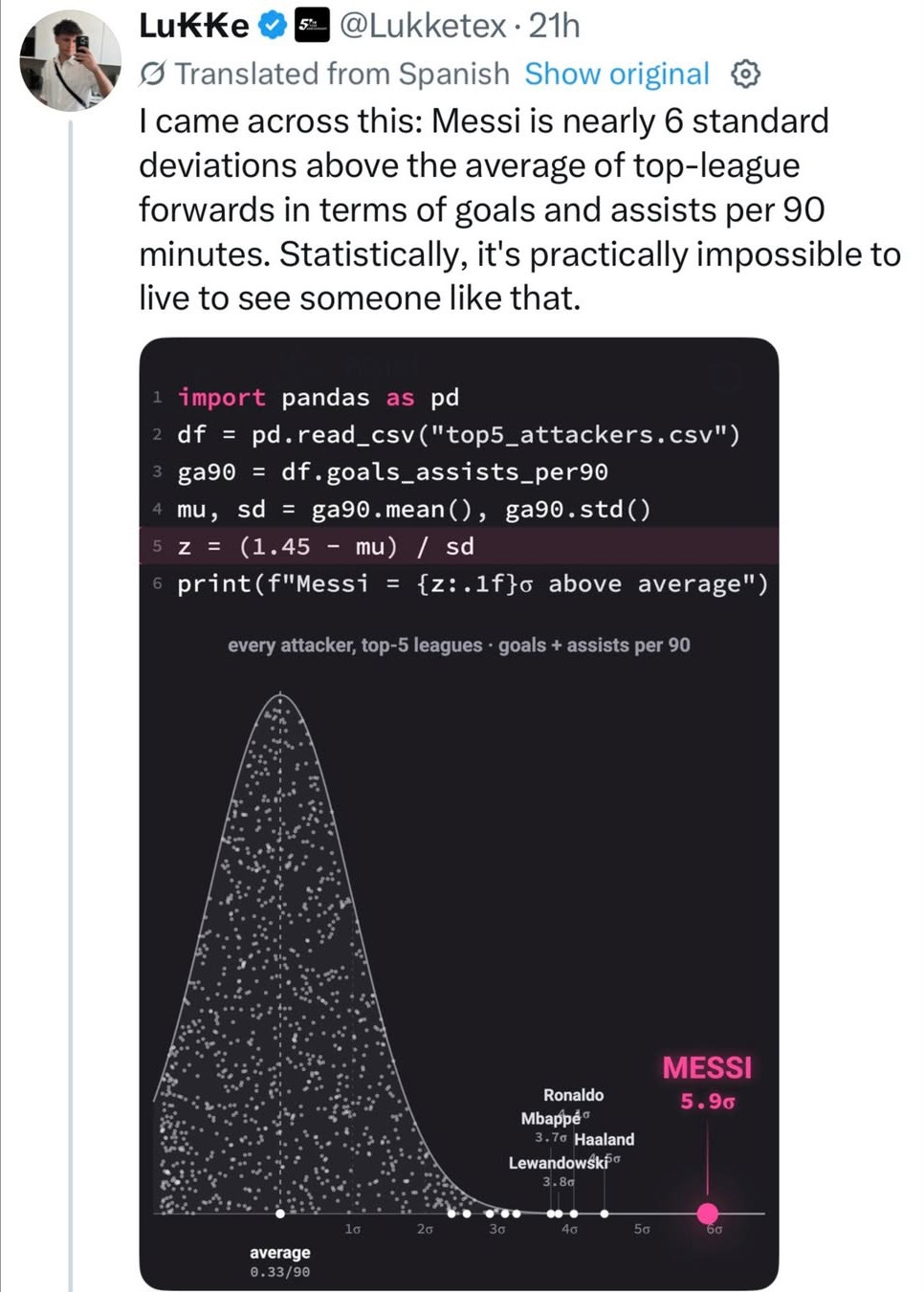Click the 'Translated from Spanish' label
This screenshot has width=924, height=1292.
341,74
